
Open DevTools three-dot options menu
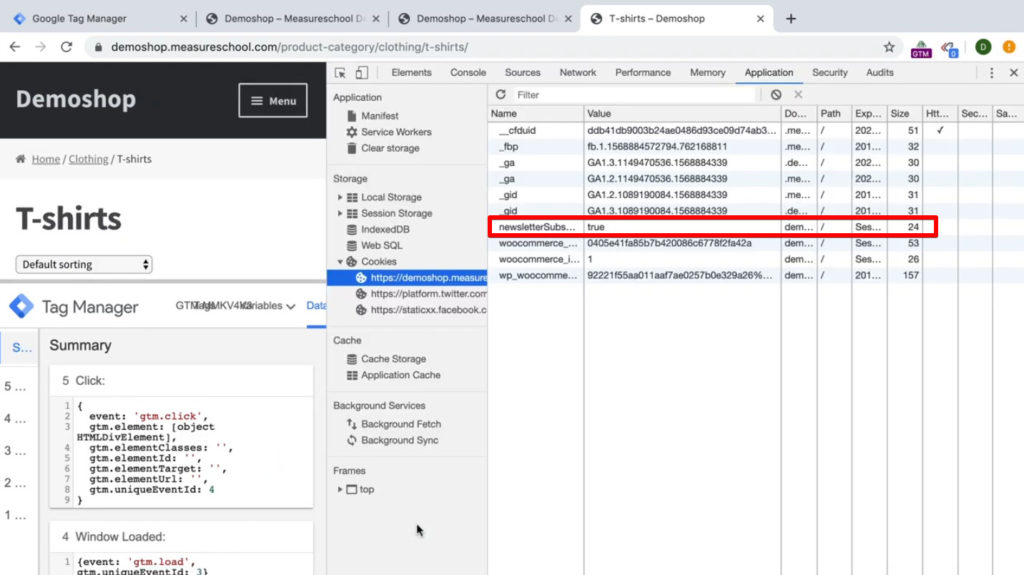pos(991,73)
